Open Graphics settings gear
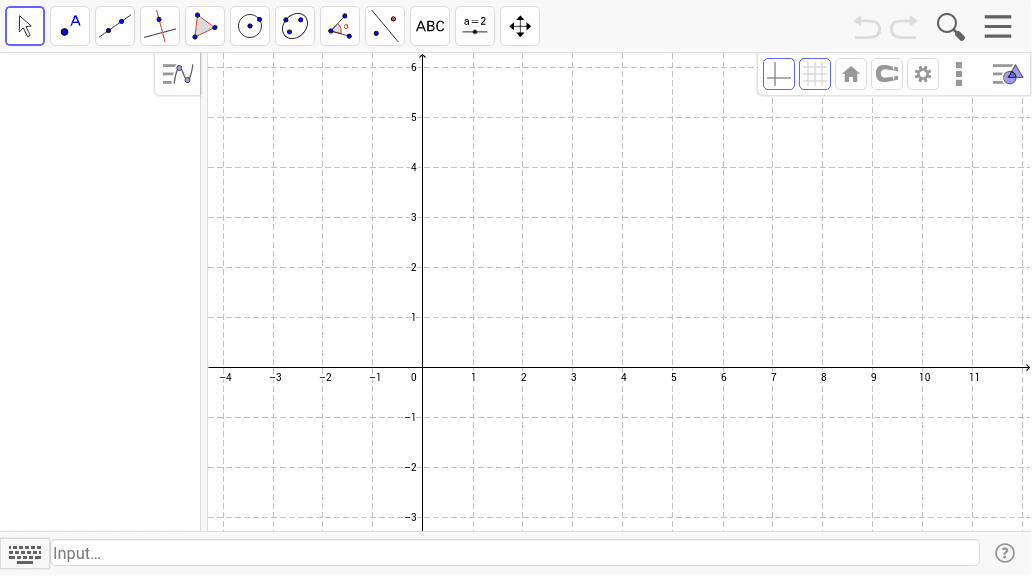Screen dimensions: 1032x576 click(923, 74)
